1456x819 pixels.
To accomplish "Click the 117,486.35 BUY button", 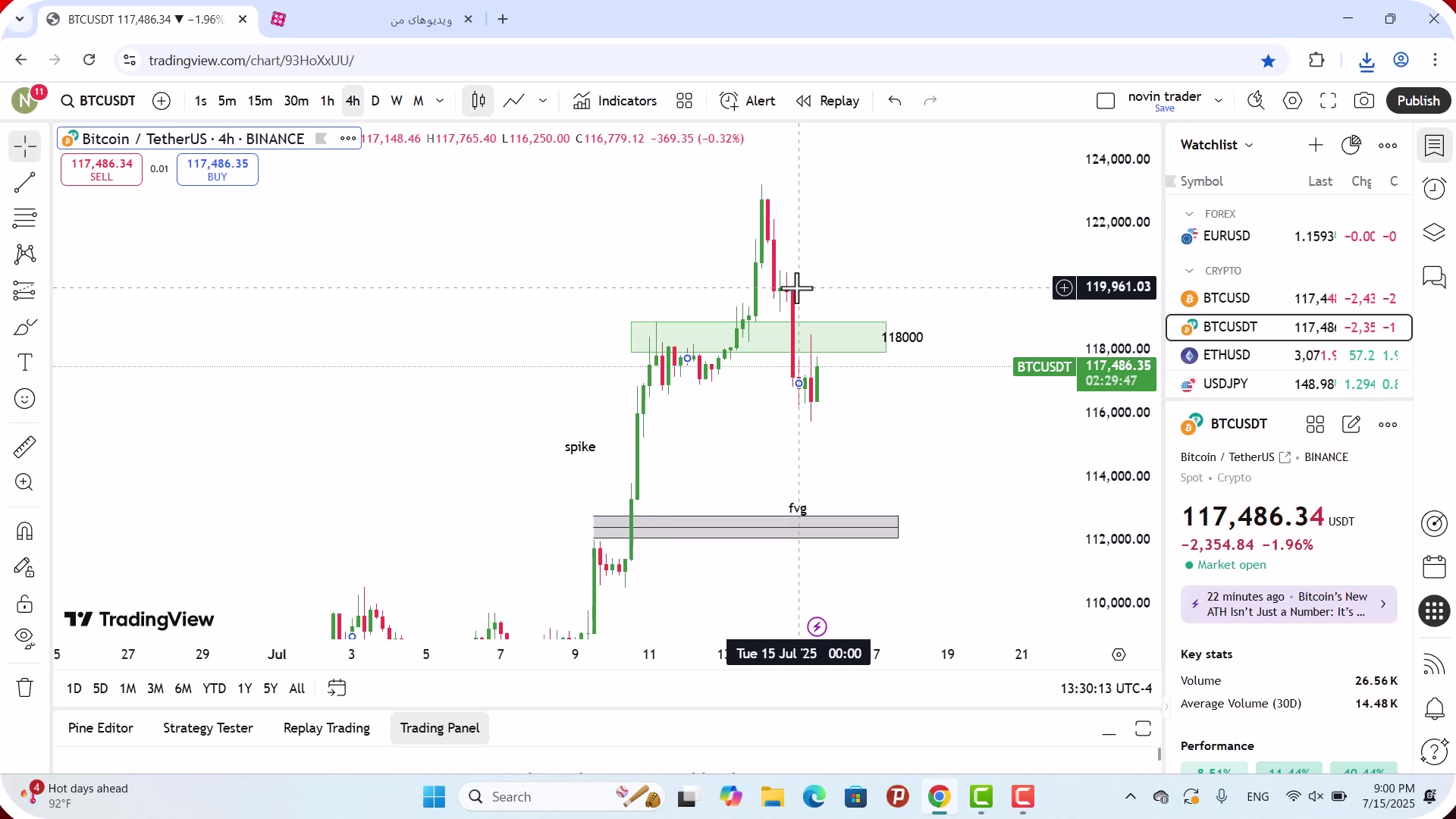I will (218, 169).
